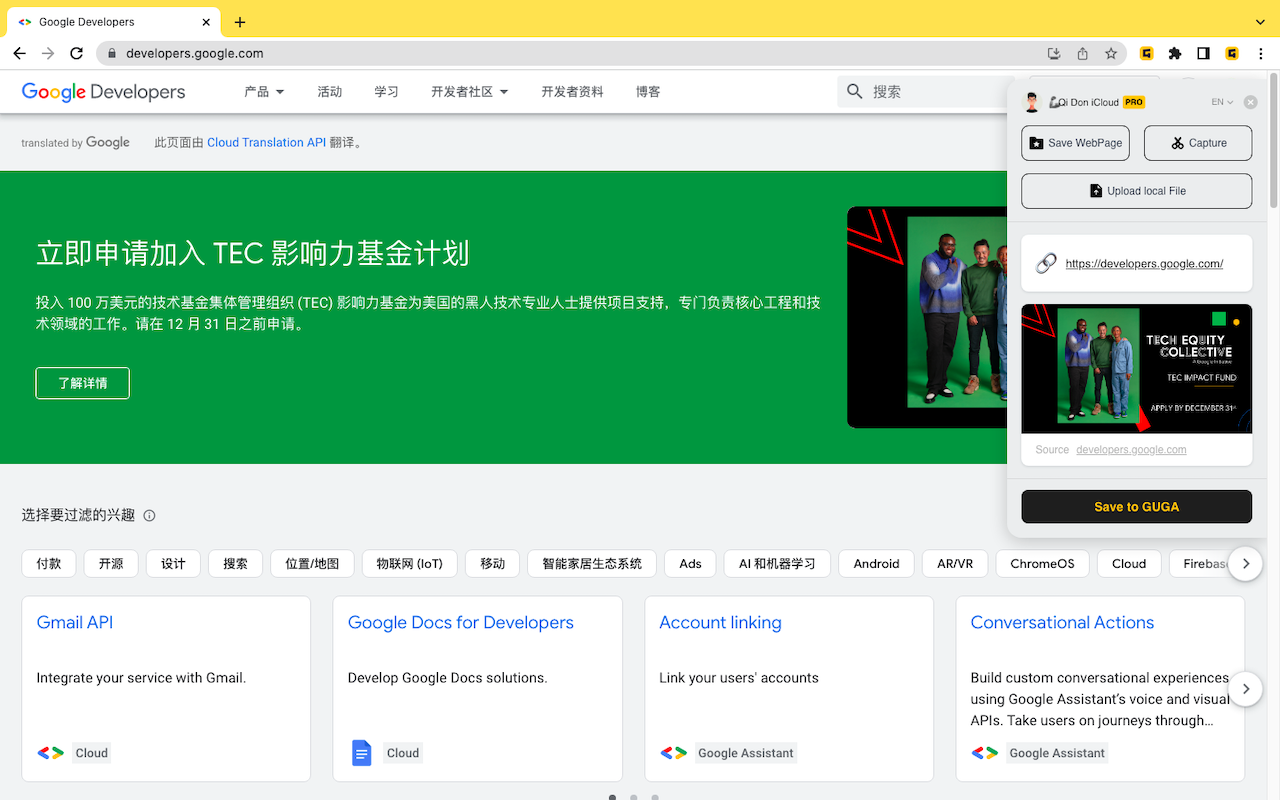Screen dimensions: 1280x800
Task: Click the chain link icon beside the URL
Action: click(1046, 263)
